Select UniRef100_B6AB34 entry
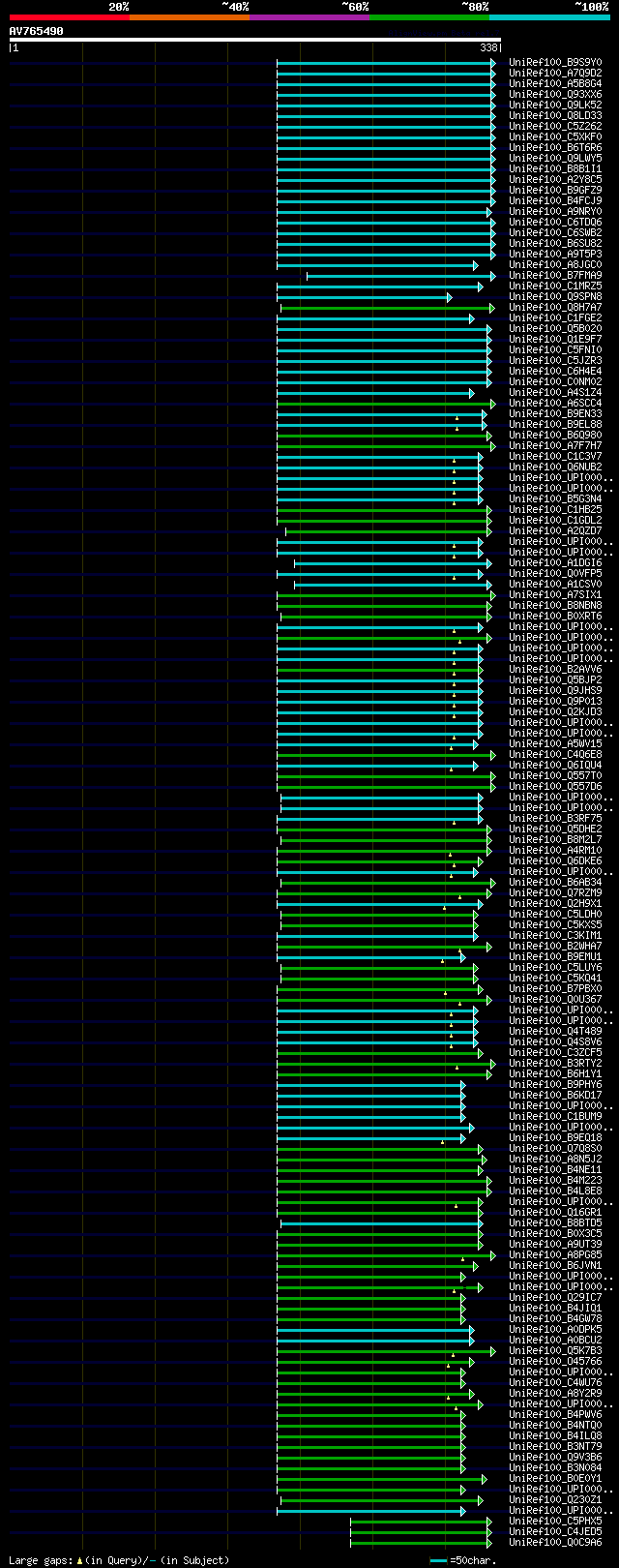 pos(555,883)
